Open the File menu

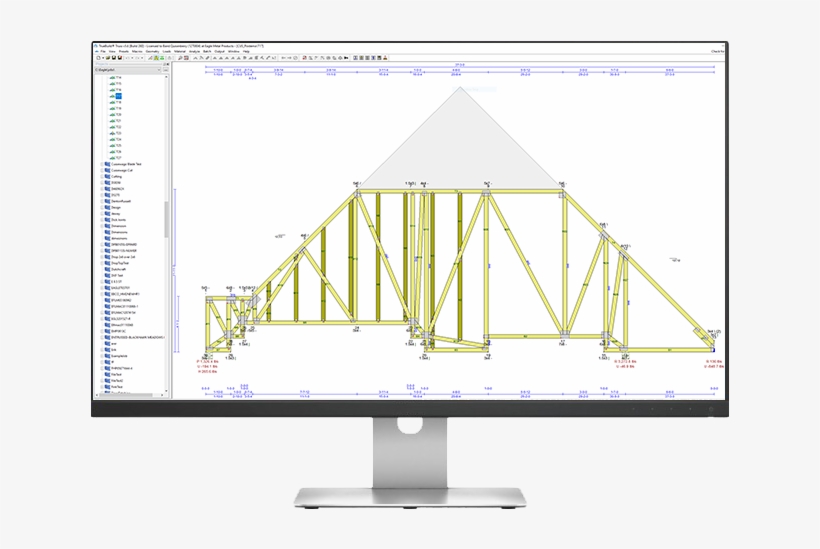point(103,52)
